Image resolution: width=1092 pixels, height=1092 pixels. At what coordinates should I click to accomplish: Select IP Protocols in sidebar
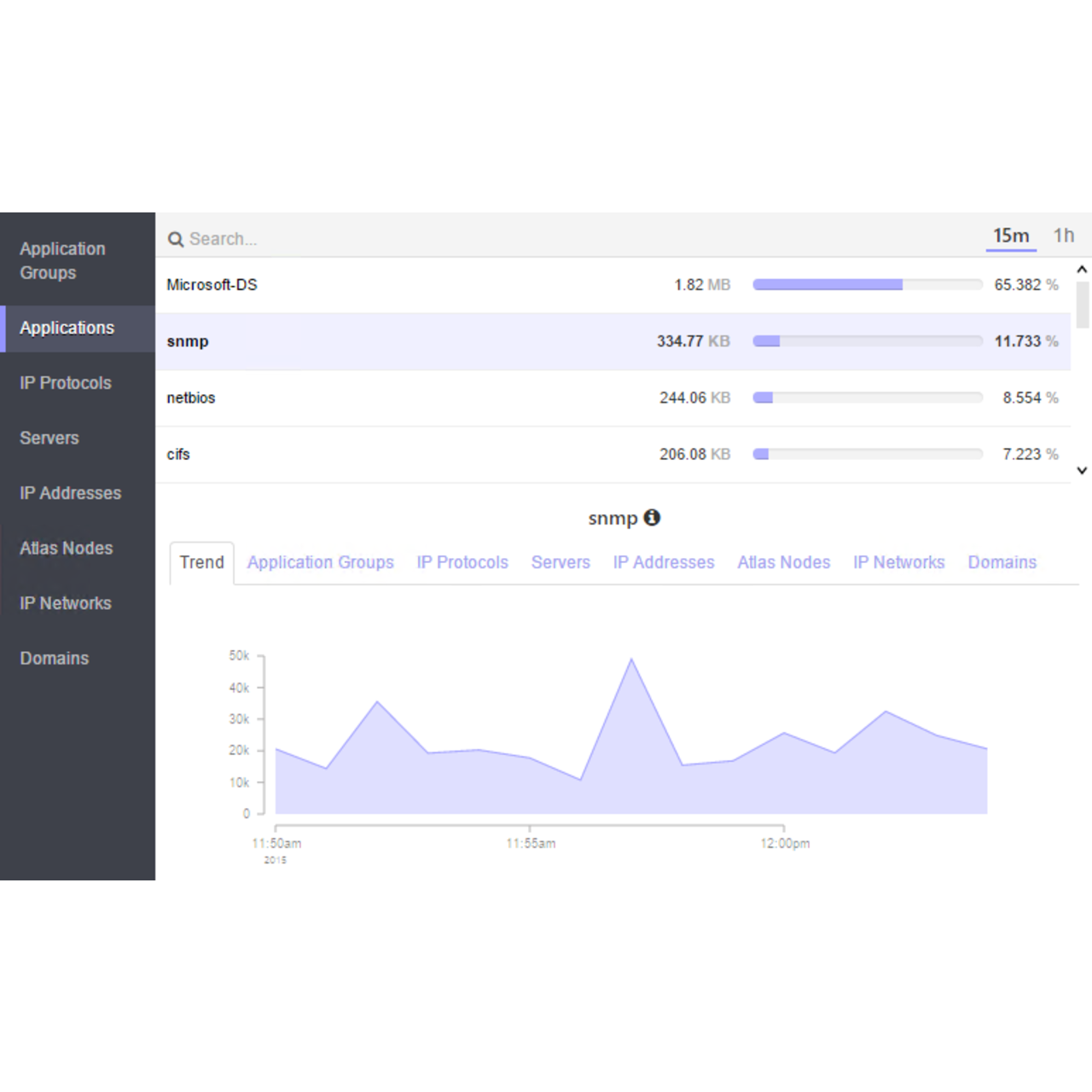(x=66, y=383)
